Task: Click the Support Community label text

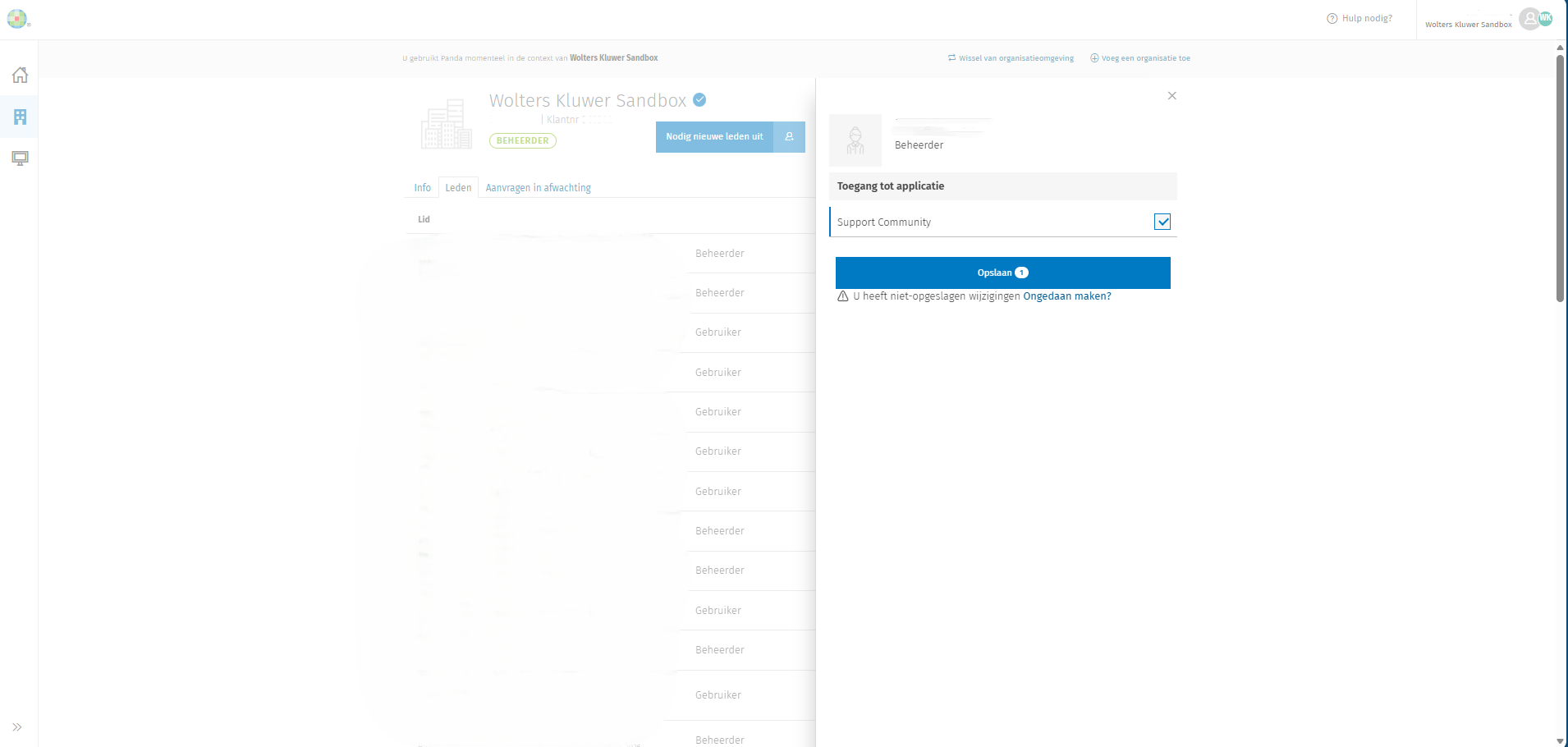Action: pos(884,222)
